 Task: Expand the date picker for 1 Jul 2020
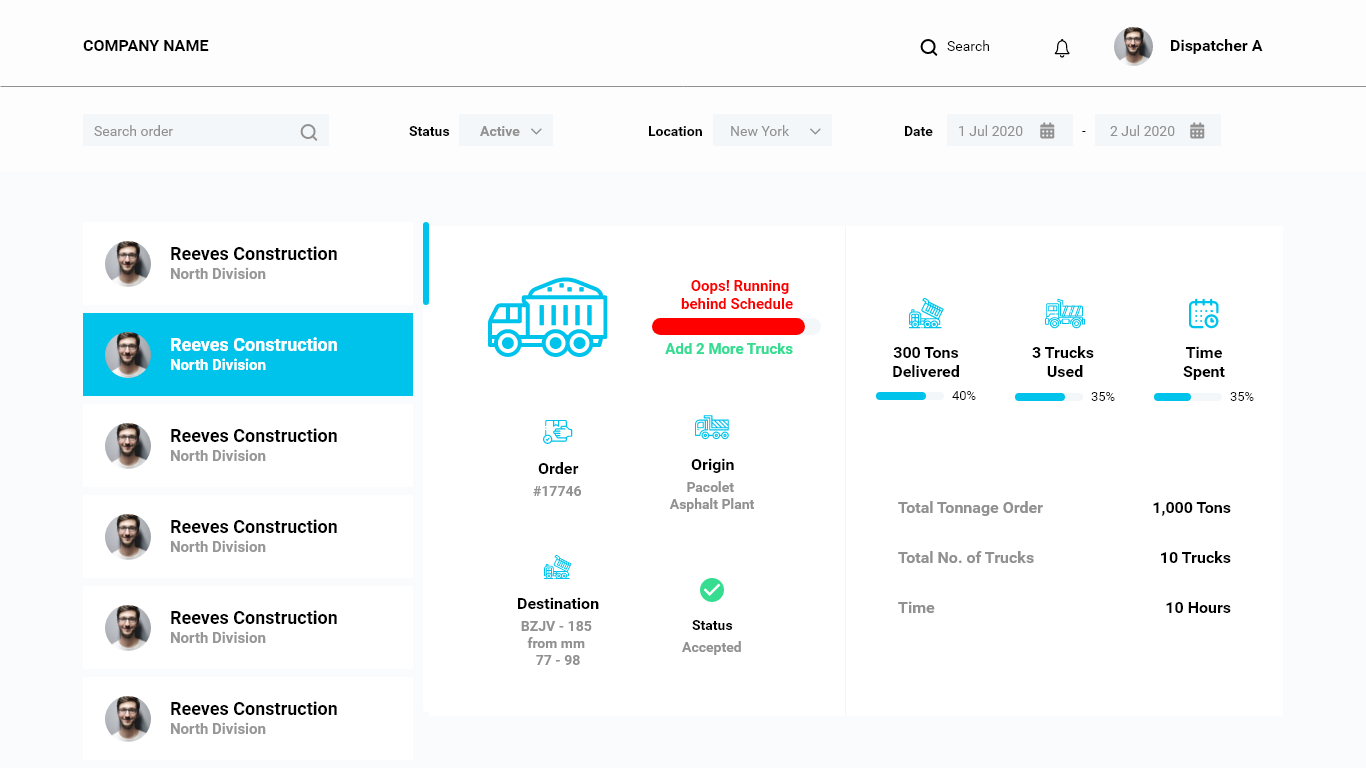[x=1010, y=130]
